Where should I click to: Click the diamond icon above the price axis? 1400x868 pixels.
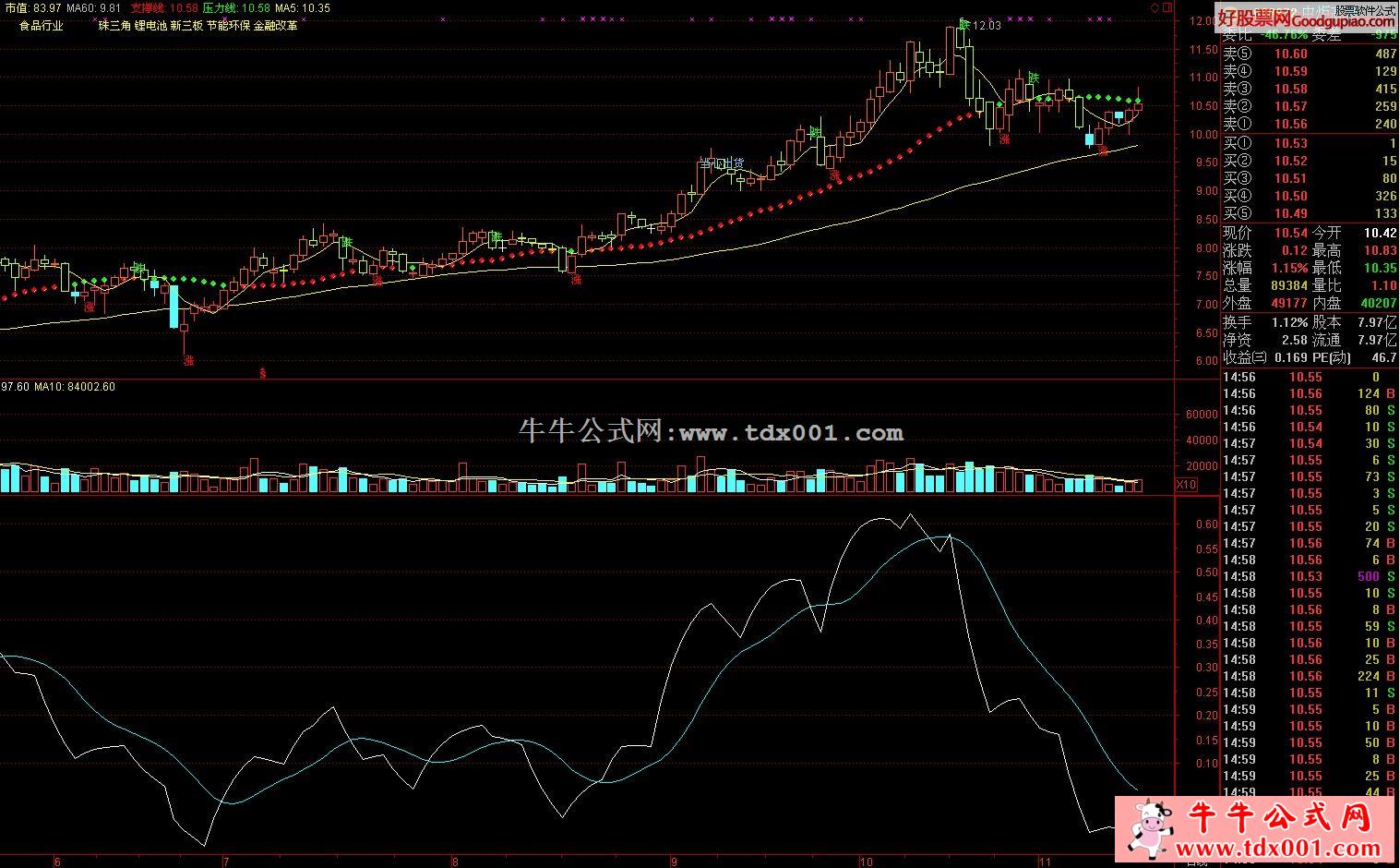[x=1156, y=7]
